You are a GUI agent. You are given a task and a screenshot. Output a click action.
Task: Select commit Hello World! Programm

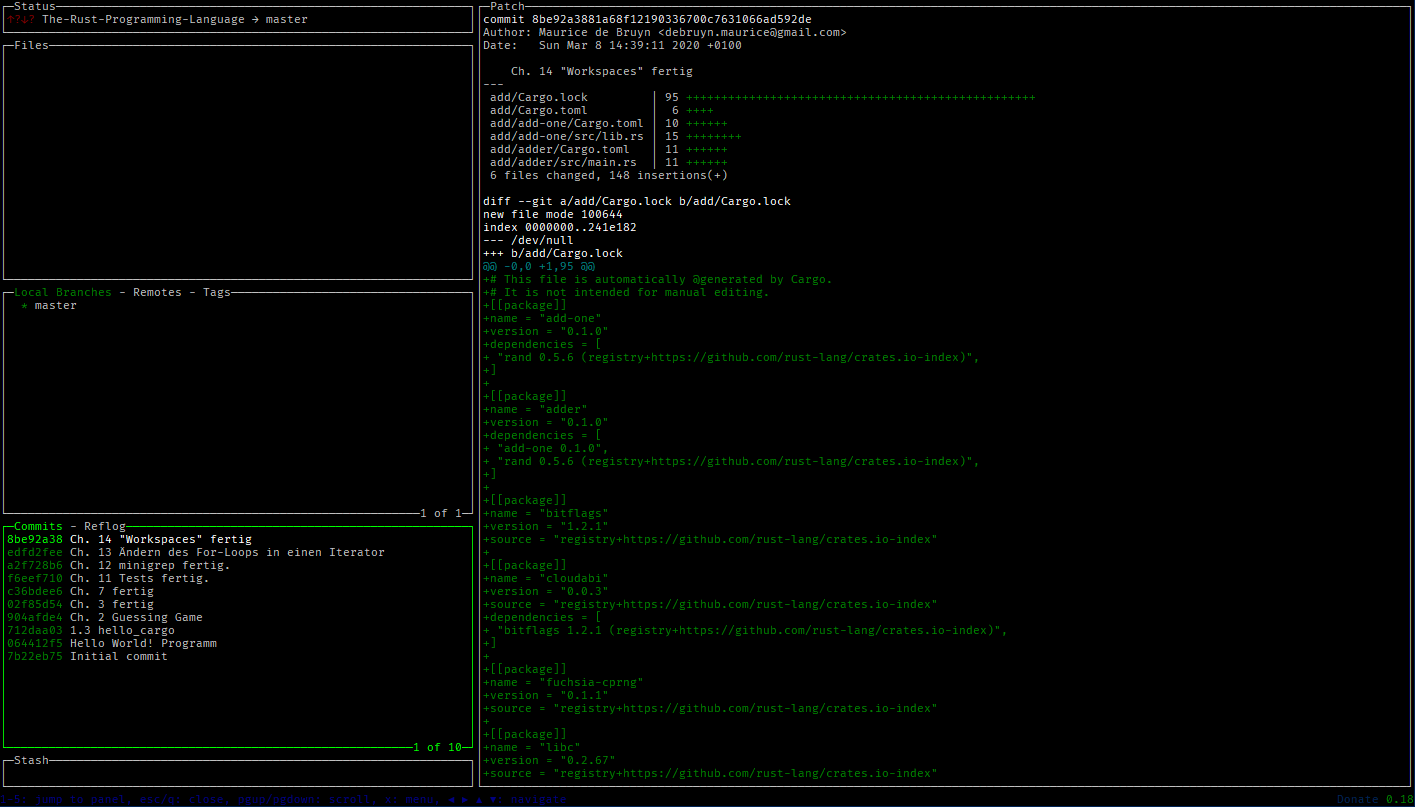111,643
